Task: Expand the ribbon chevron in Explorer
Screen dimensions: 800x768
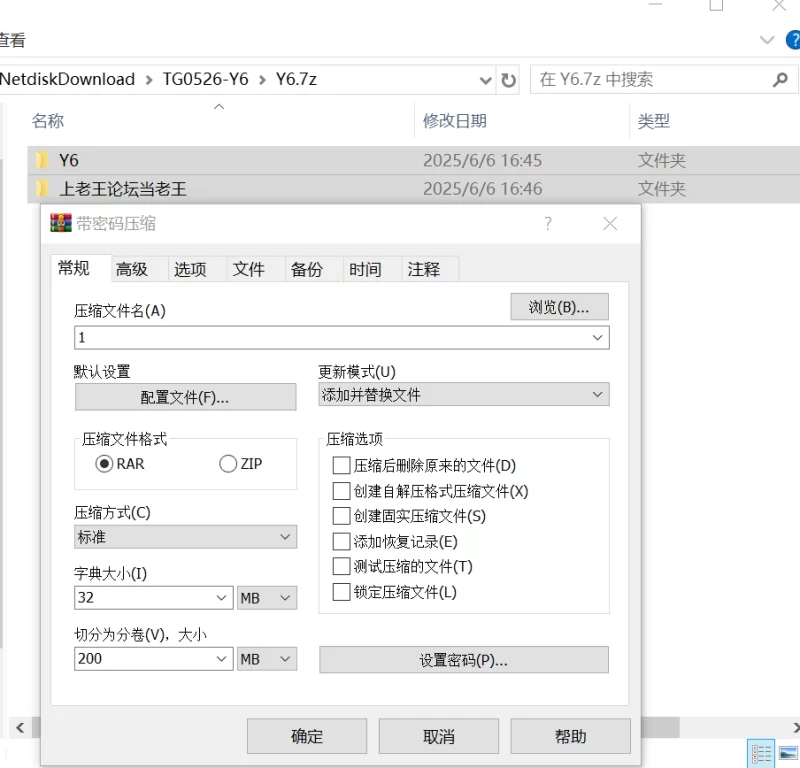Action: coord(767,40)
